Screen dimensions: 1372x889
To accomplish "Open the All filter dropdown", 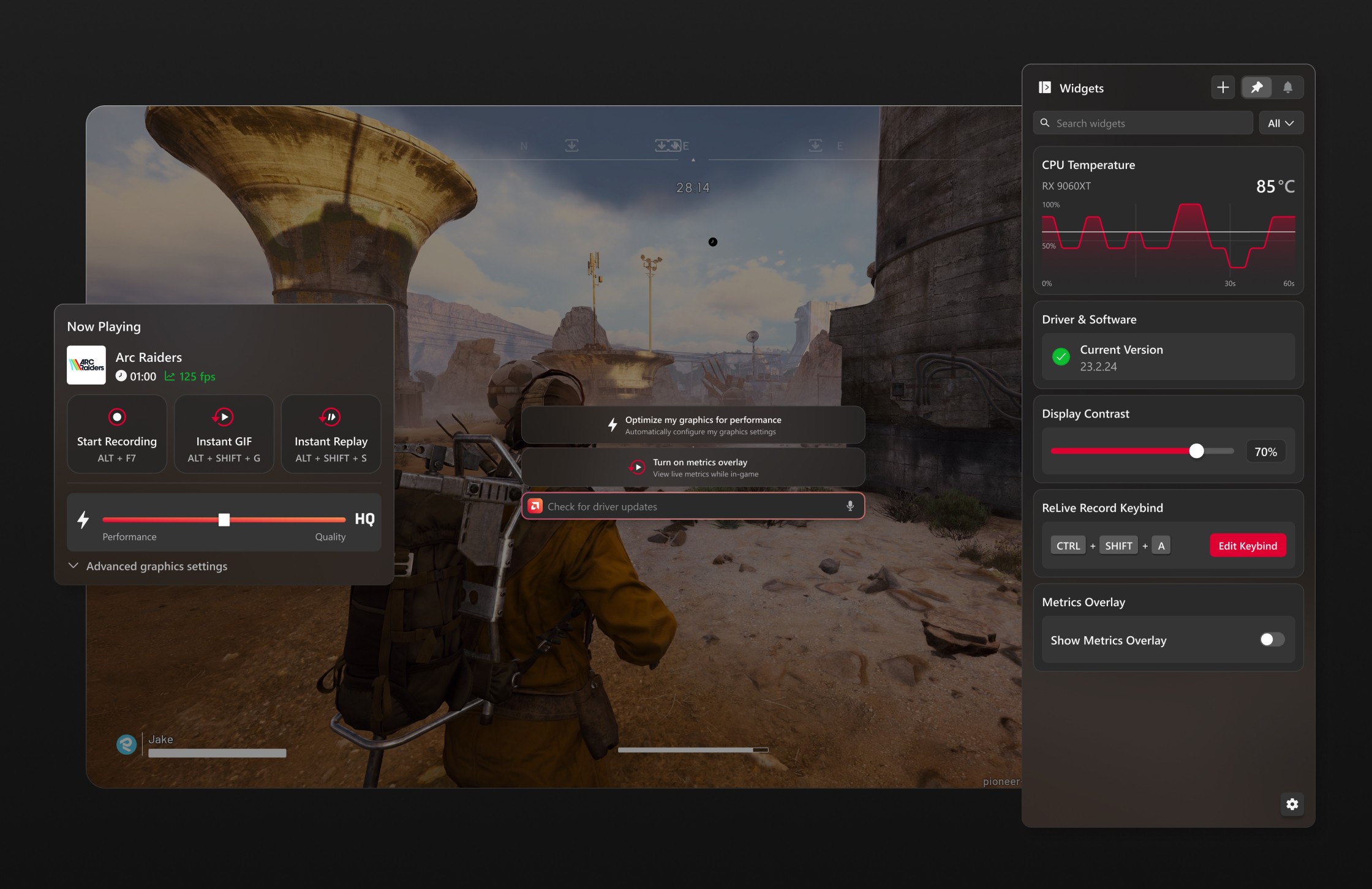I will [1281, 123].
